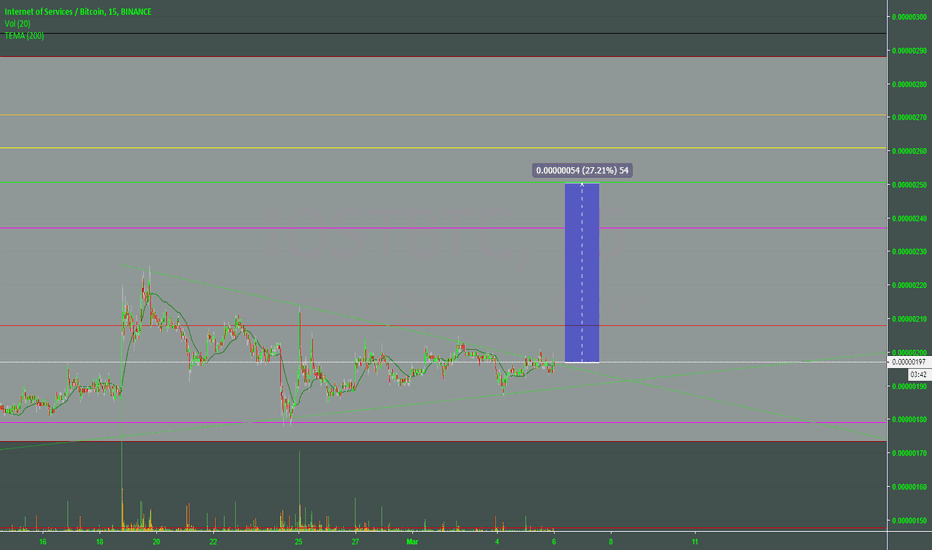Click the Mar month label on time axis
Image resolution: width=932 pixels, height=550 pixels.
(x=413, y=542)
